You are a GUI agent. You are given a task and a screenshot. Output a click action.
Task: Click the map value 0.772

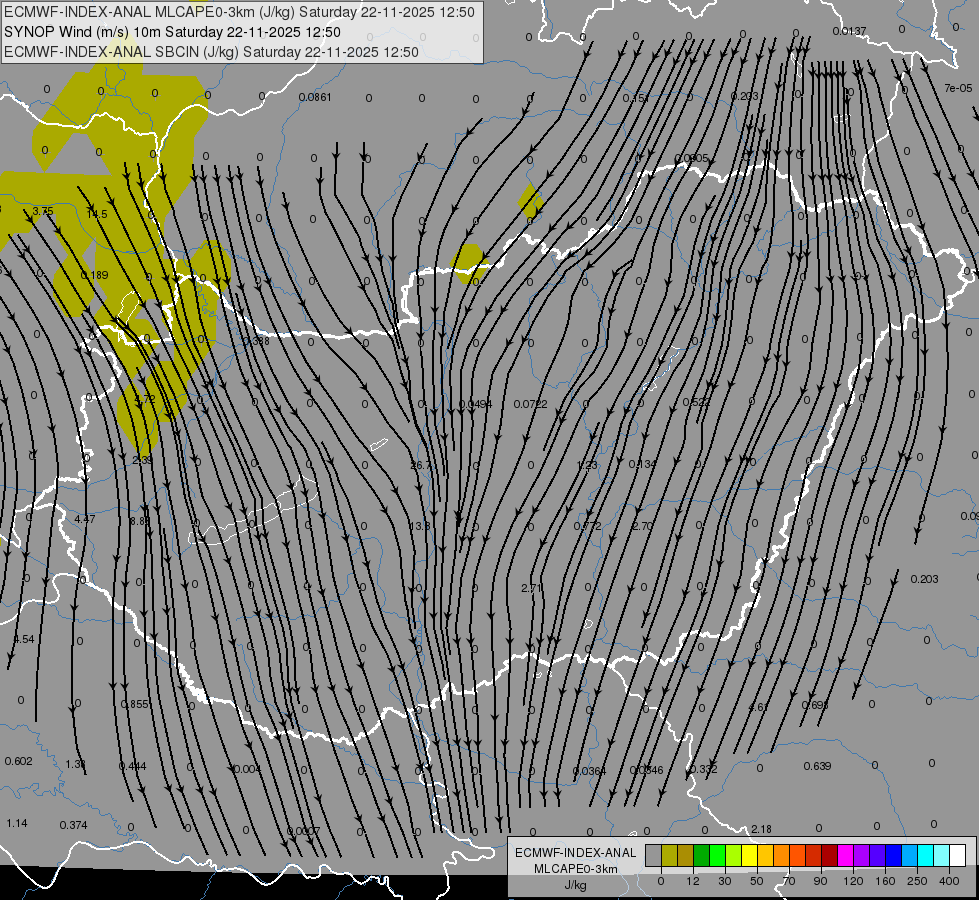click(588, 526)
